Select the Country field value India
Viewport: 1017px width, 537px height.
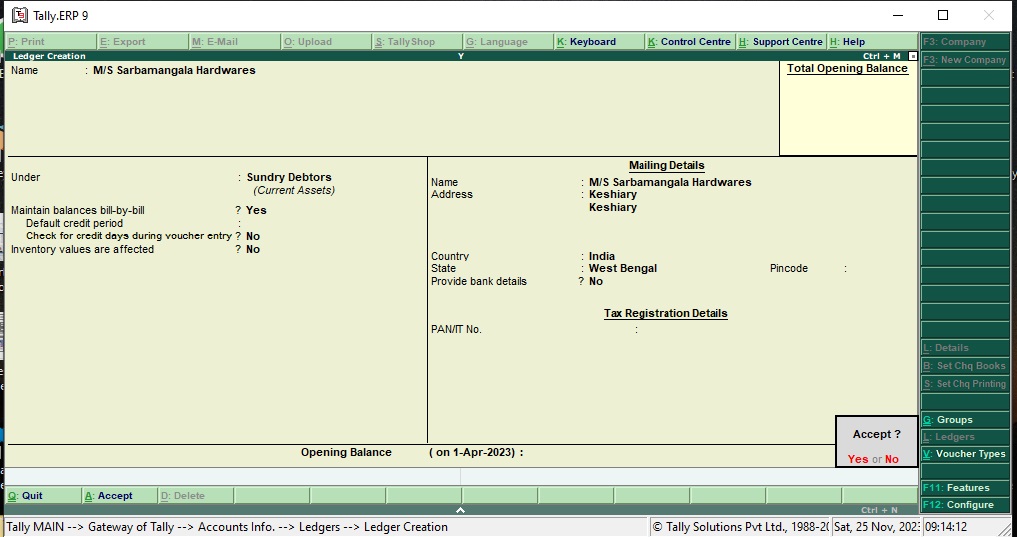pyautogui.click(x=602, y=256)
